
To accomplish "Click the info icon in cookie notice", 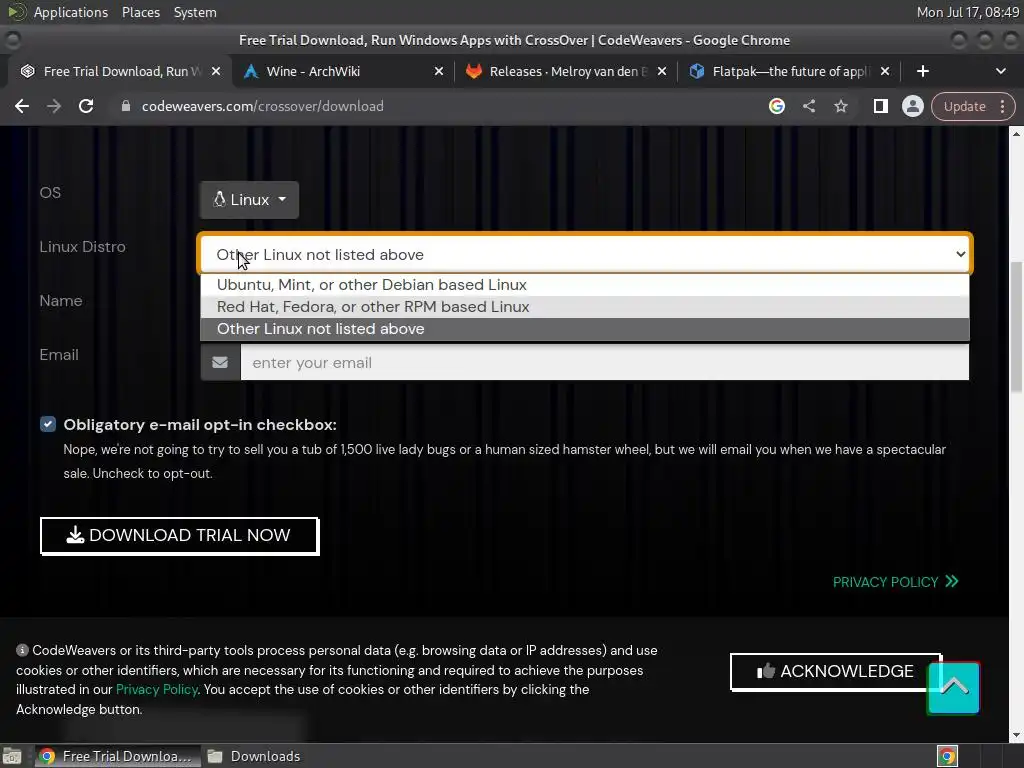I will pyautogui.click(x=22, y=650).
